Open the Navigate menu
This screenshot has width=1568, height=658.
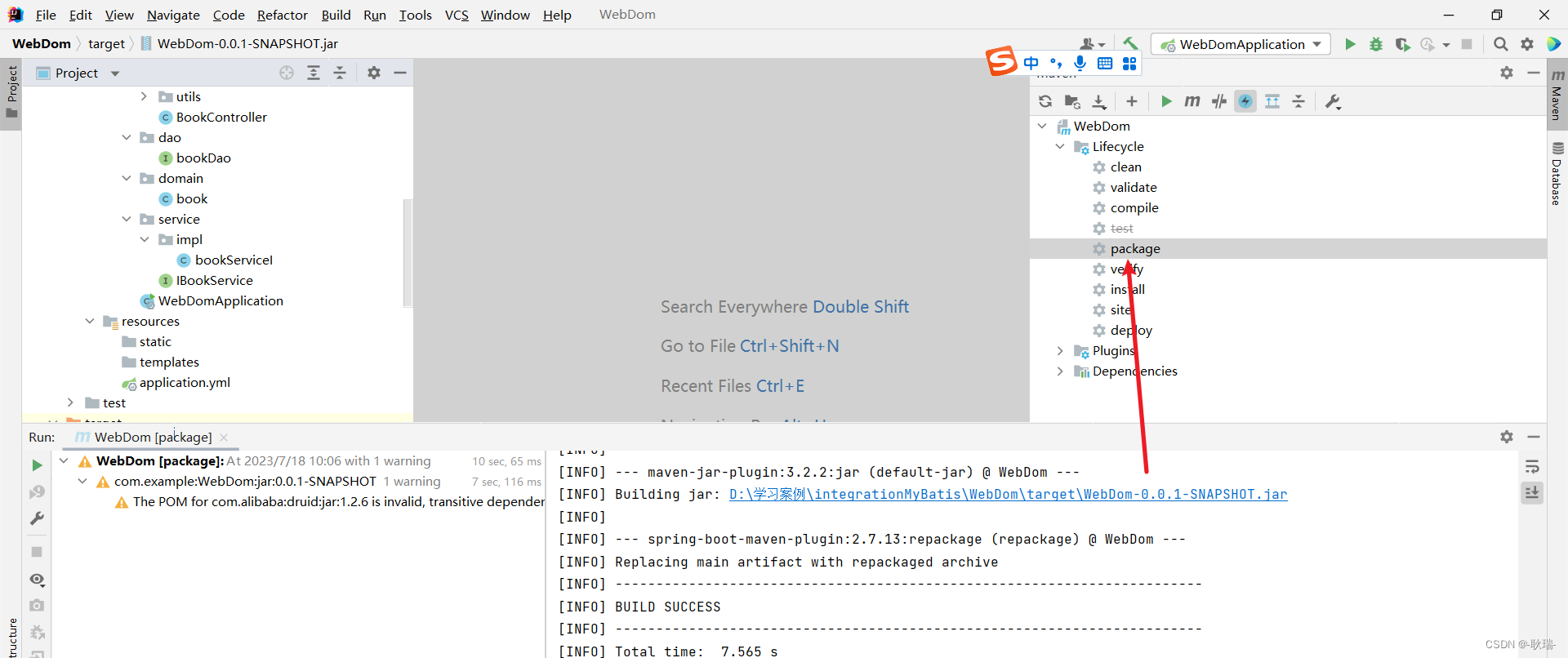pos(173,15)
